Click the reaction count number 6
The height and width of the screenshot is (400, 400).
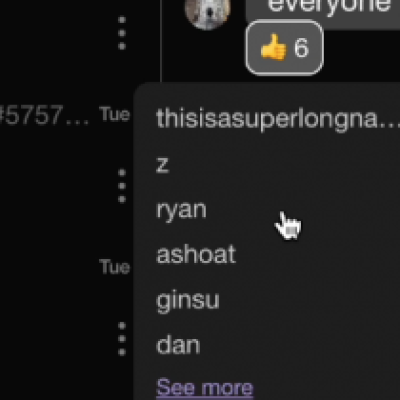pos(301,48)
